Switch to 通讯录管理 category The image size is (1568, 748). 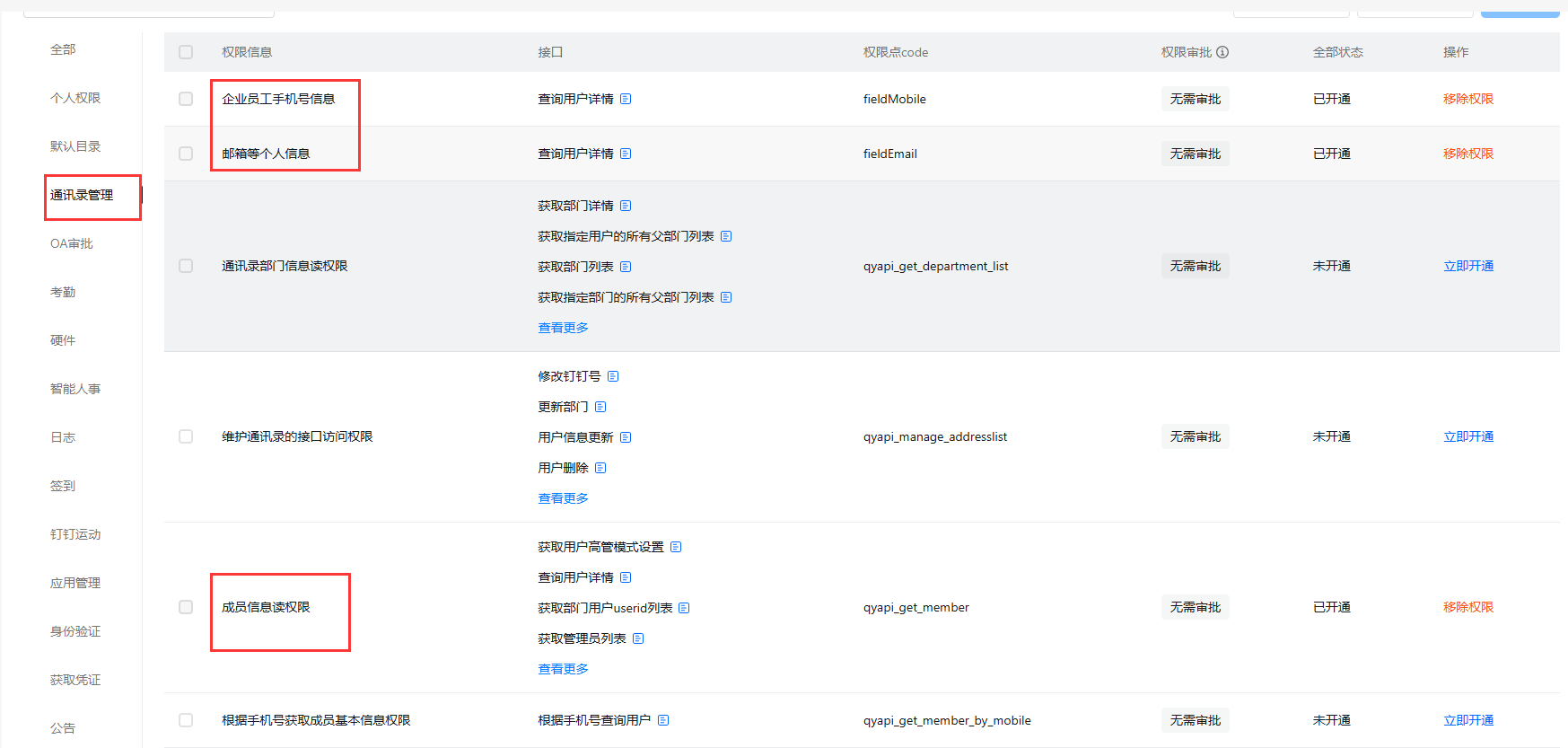point(82,195)
